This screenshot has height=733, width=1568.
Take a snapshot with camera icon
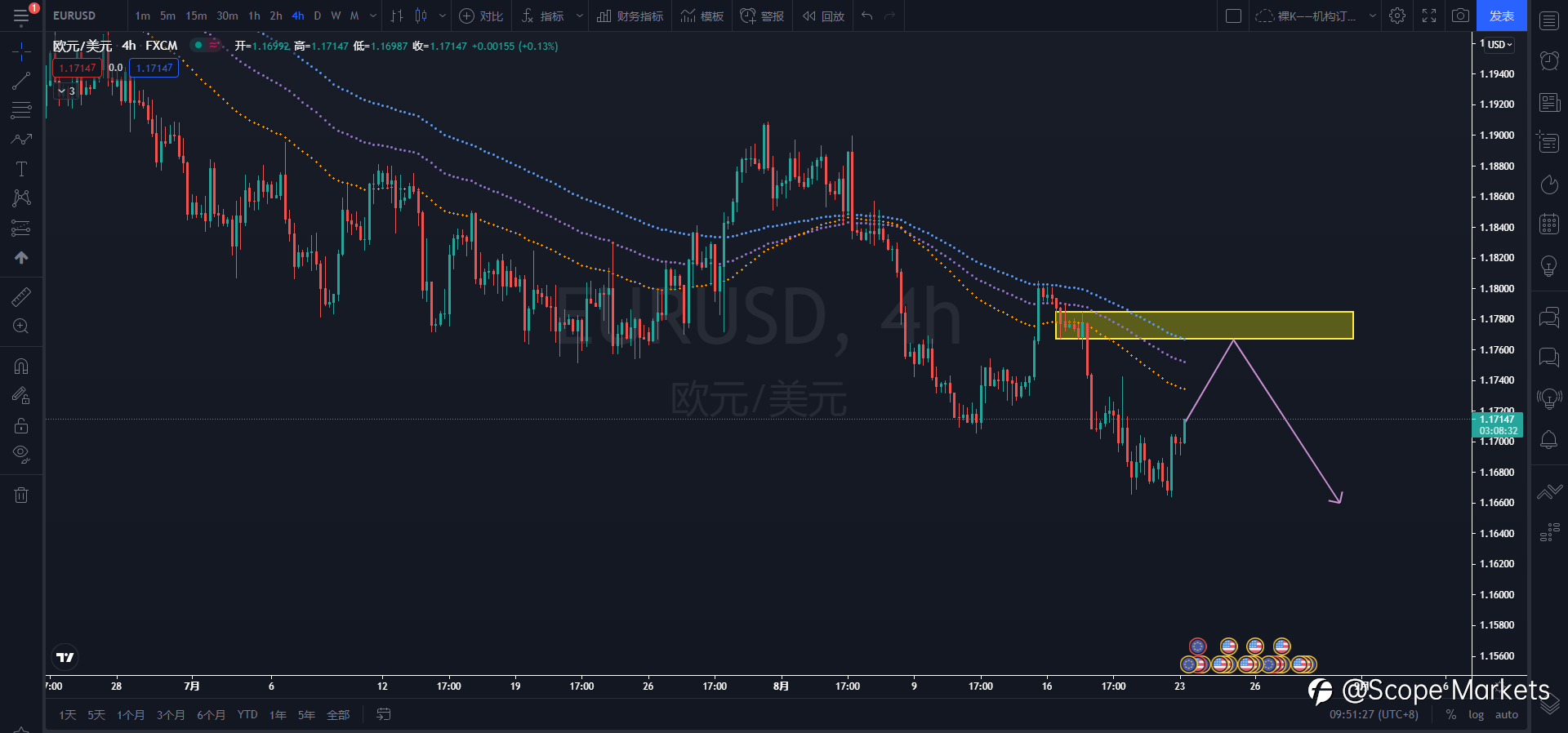click(x=1460, y=16)
